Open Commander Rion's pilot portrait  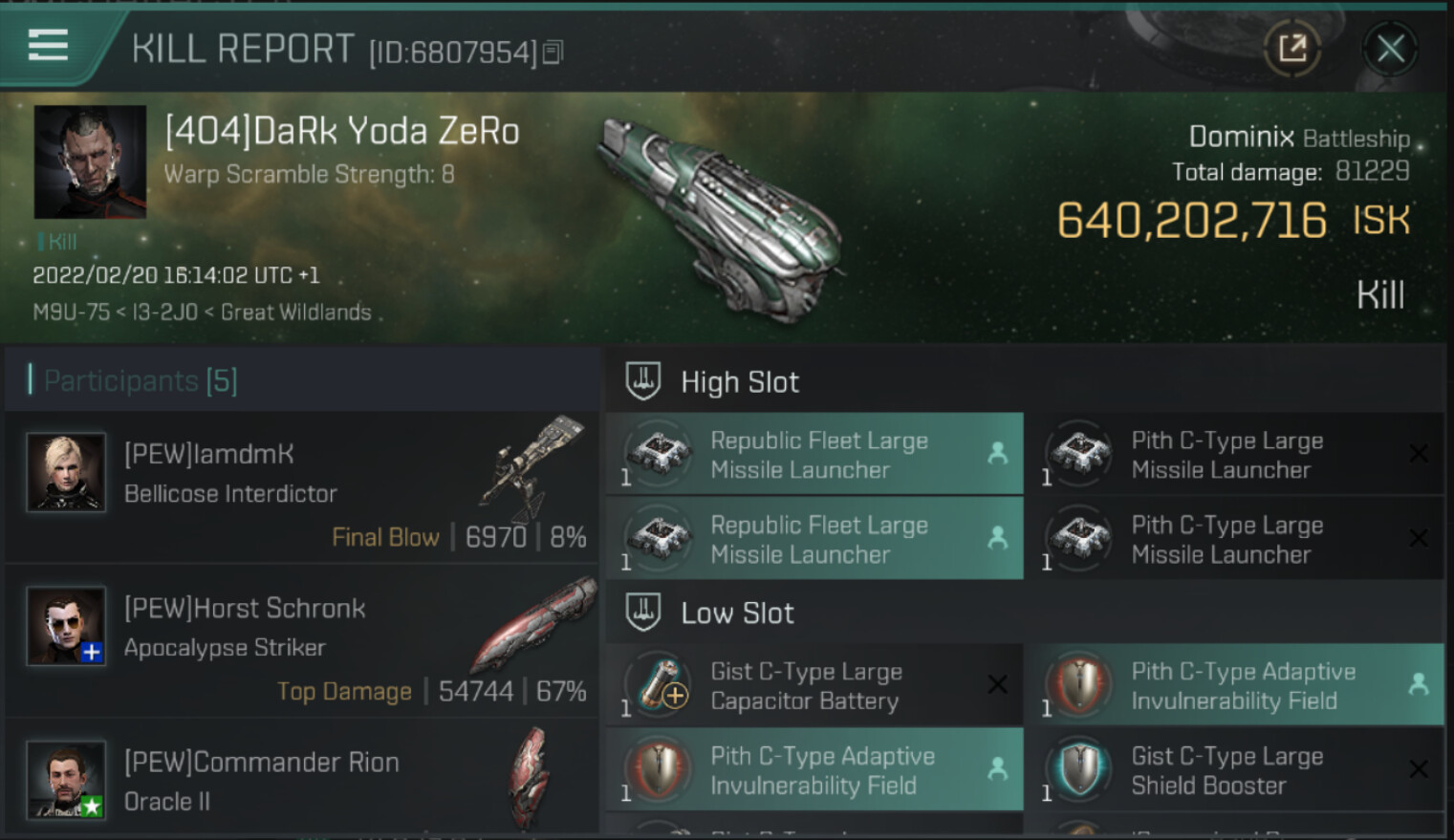click(x=66, y=779)
